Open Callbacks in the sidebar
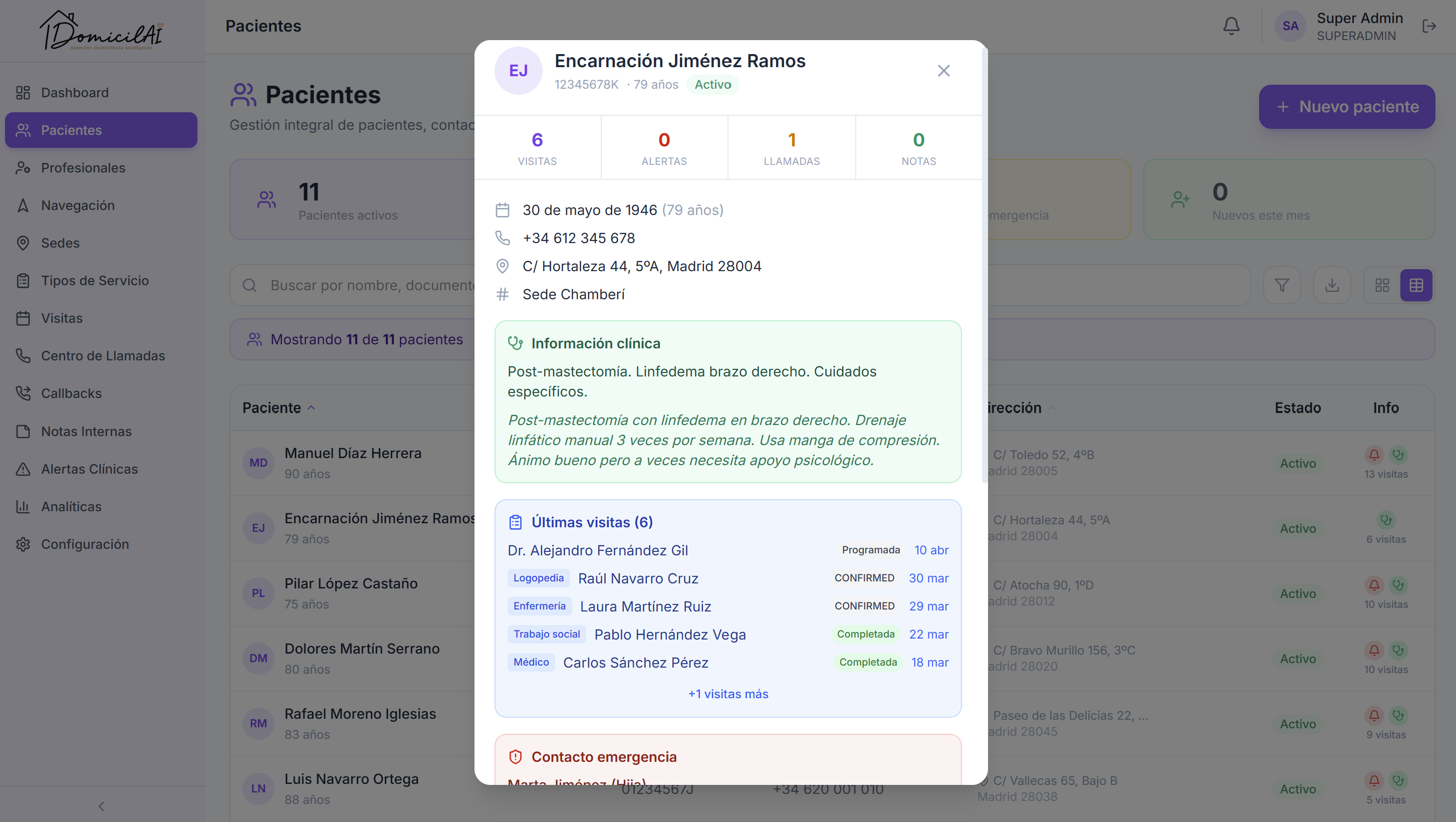 click(101, 393)
